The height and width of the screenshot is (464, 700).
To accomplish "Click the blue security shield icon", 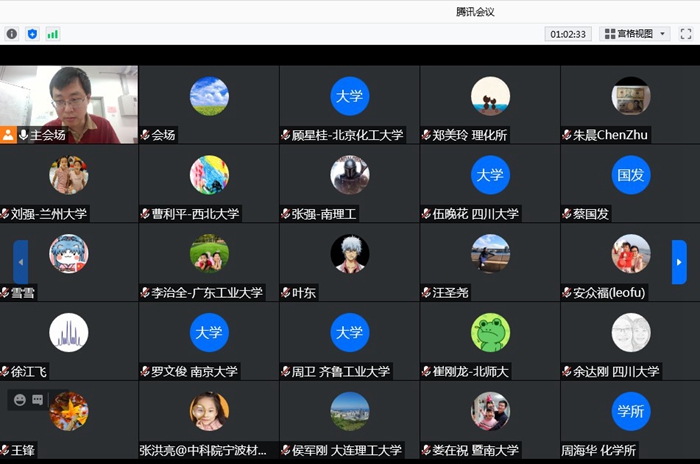I will (x=32, y=34).
